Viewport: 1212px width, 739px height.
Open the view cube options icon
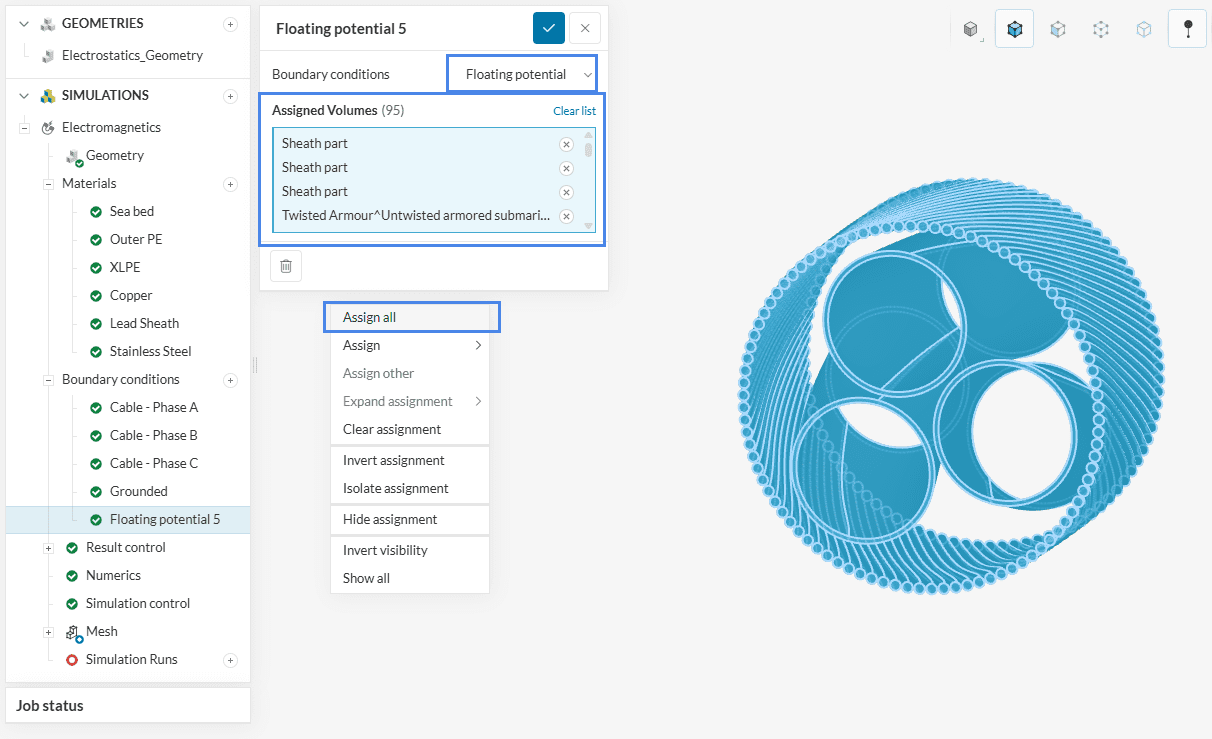pyautogui.click(x=970, y=30)
